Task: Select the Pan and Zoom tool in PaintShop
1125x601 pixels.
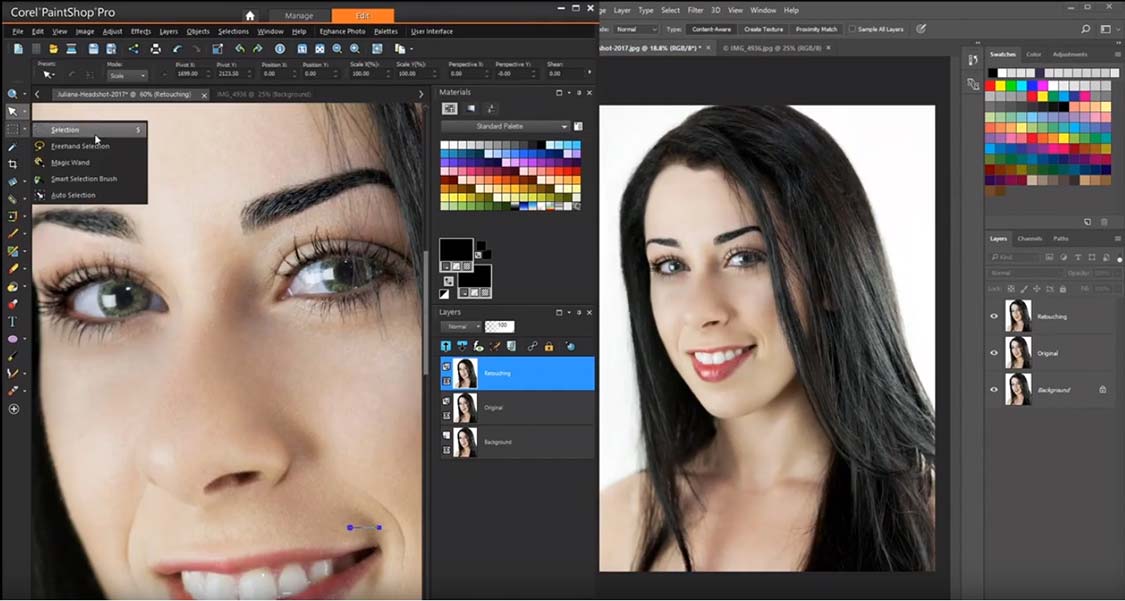Action: [12, 94]
